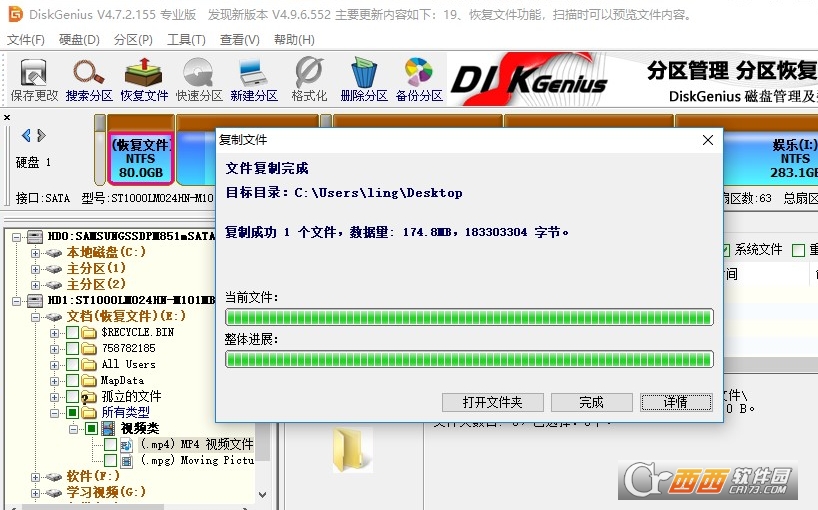The image size is (818, 510).
Task: Check the 孤立的文件 folder checkbox
Action: pyautogui.click(x=73, y=397)
